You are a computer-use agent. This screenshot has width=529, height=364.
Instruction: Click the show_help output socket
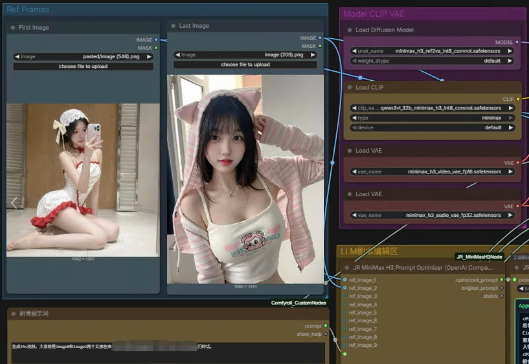tap(325, 334)
